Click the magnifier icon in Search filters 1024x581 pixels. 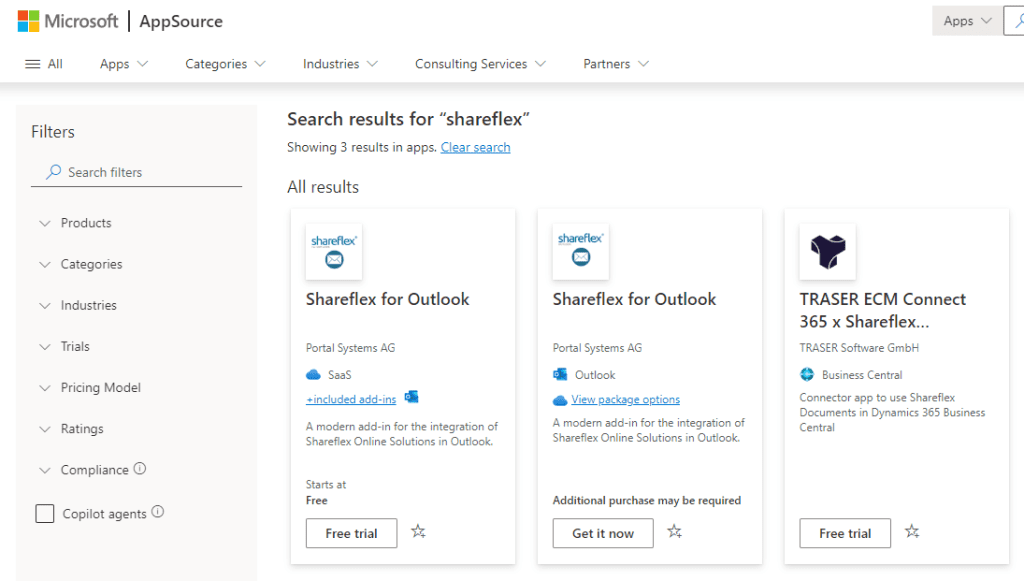[x=54, y=172]
